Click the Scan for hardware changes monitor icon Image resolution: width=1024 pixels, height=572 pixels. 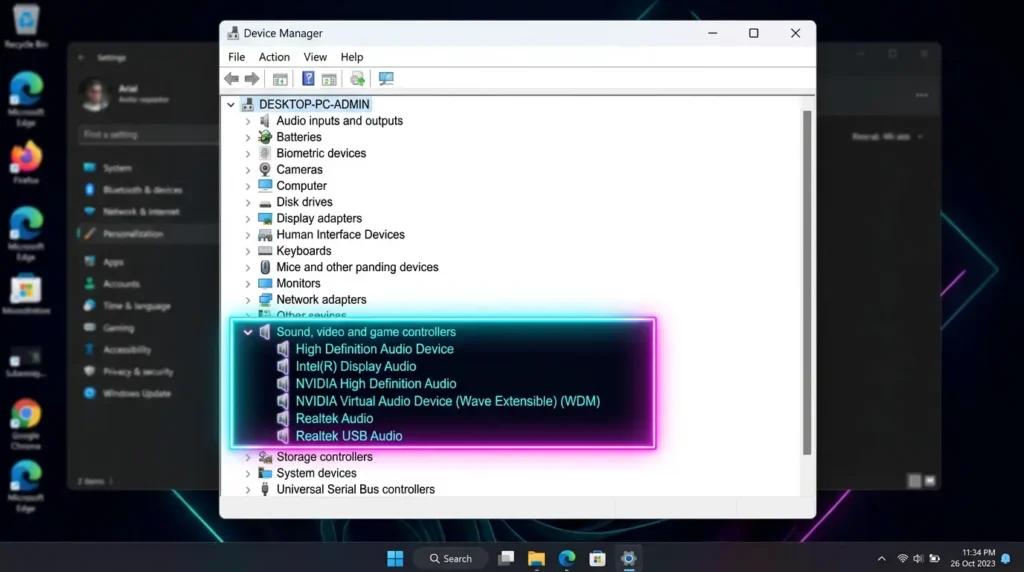tap(386, 79)
